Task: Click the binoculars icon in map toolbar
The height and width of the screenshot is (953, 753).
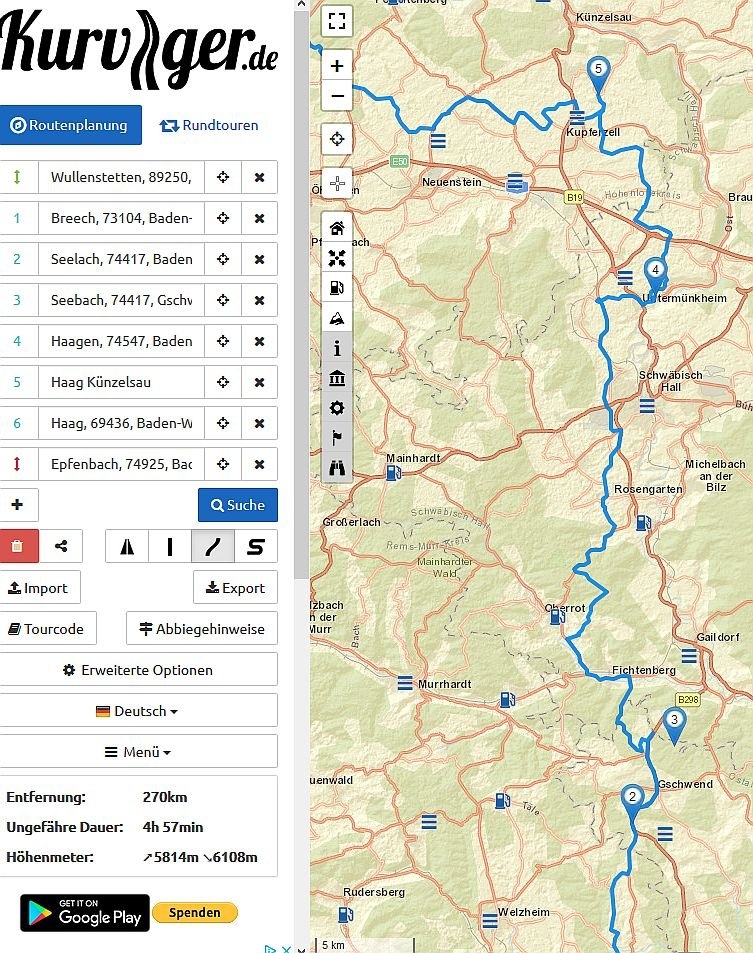Action: 337,467
